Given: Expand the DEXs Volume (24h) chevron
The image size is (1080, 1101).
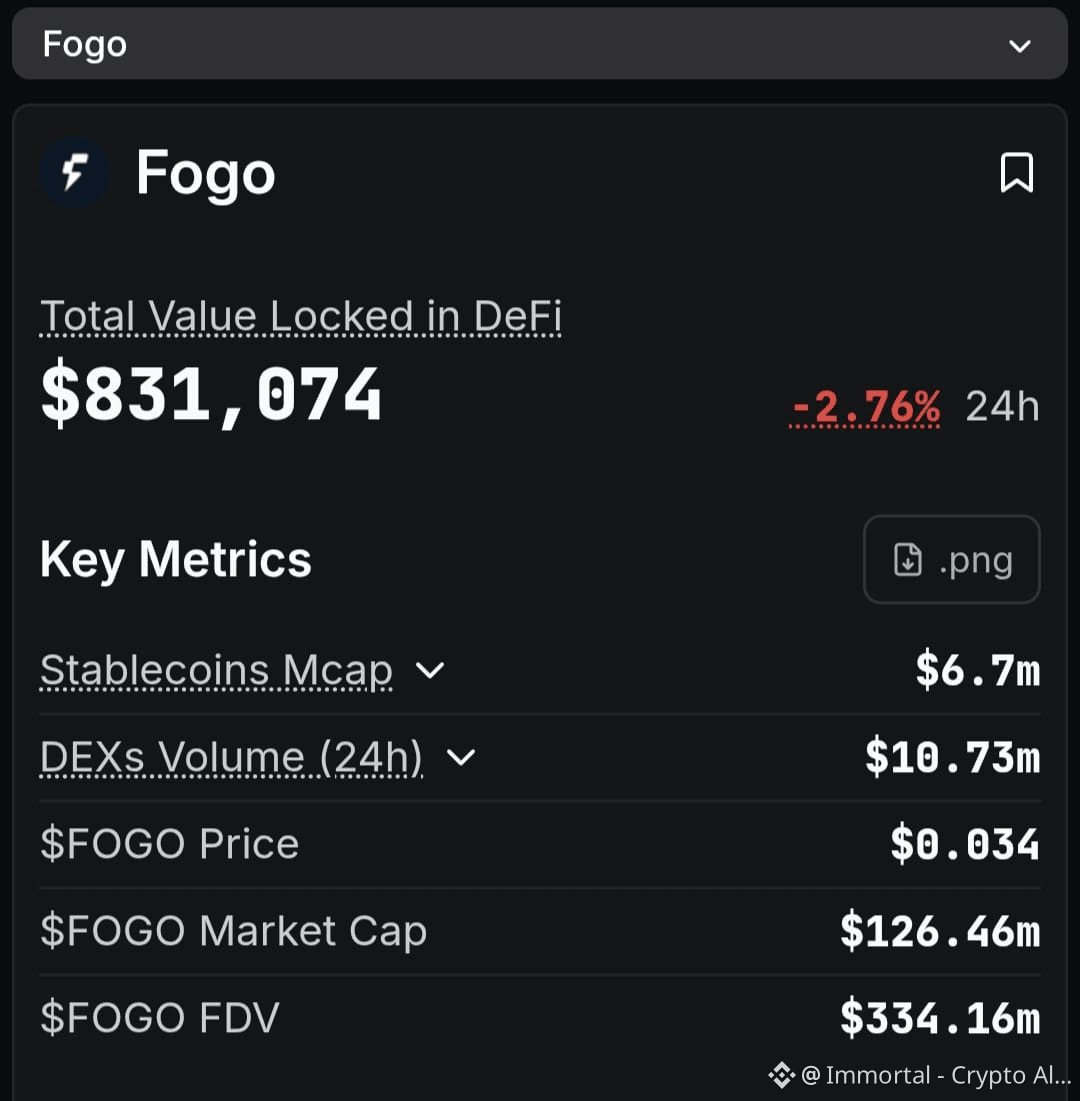Looking at the screenshot, I should 461,757.
